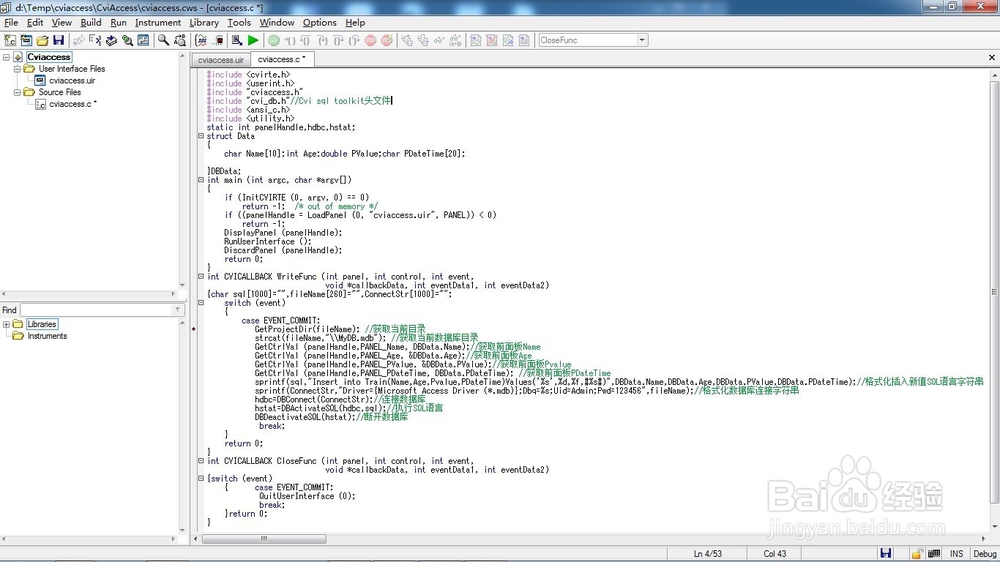The width and height of the screenshot is (1000, 562).
Task: Select cviaccess.c * in Source Files tree
Action: coord(73,104)
